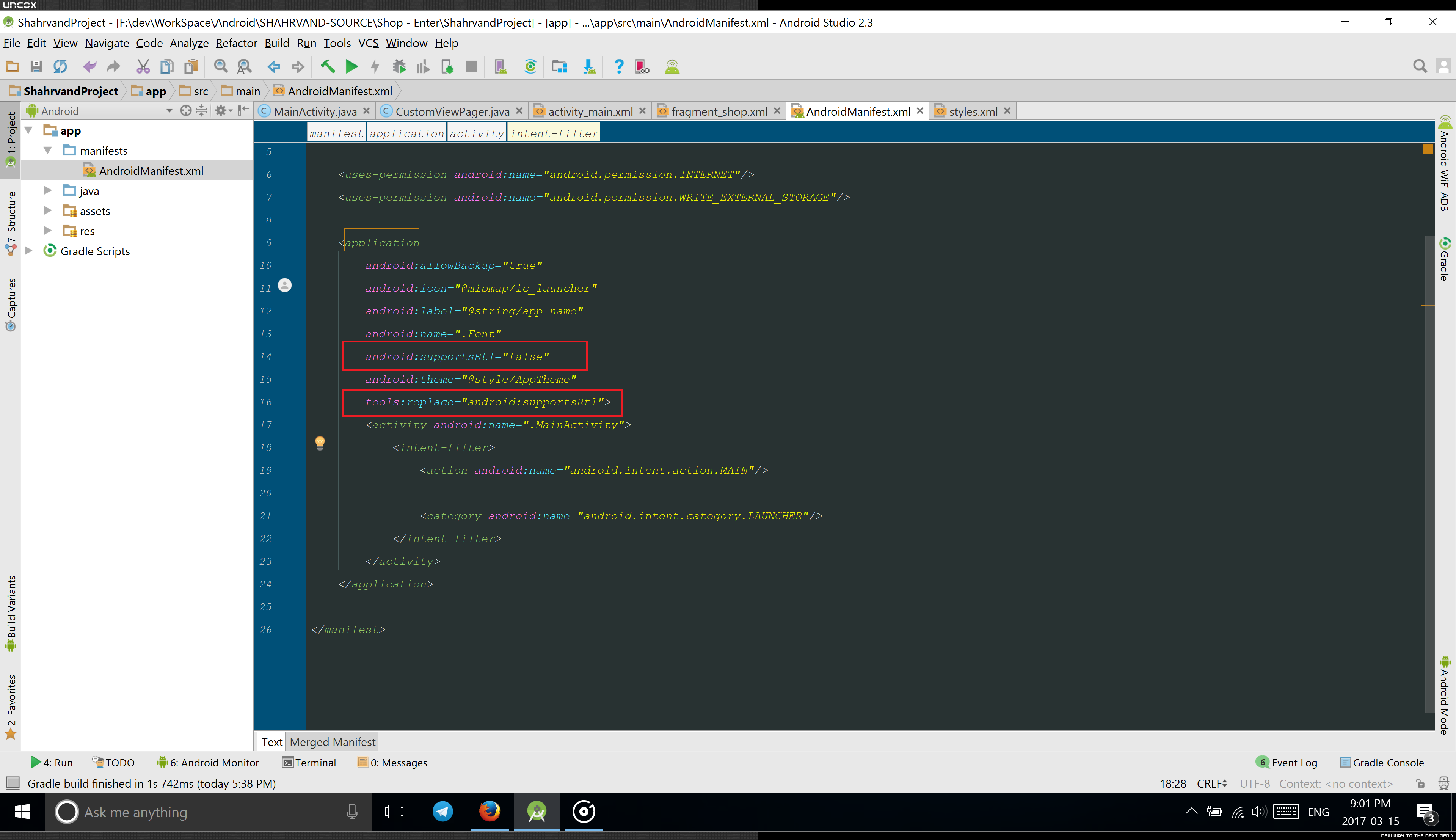Click the blue Back navigation arrow

point(274,67)
